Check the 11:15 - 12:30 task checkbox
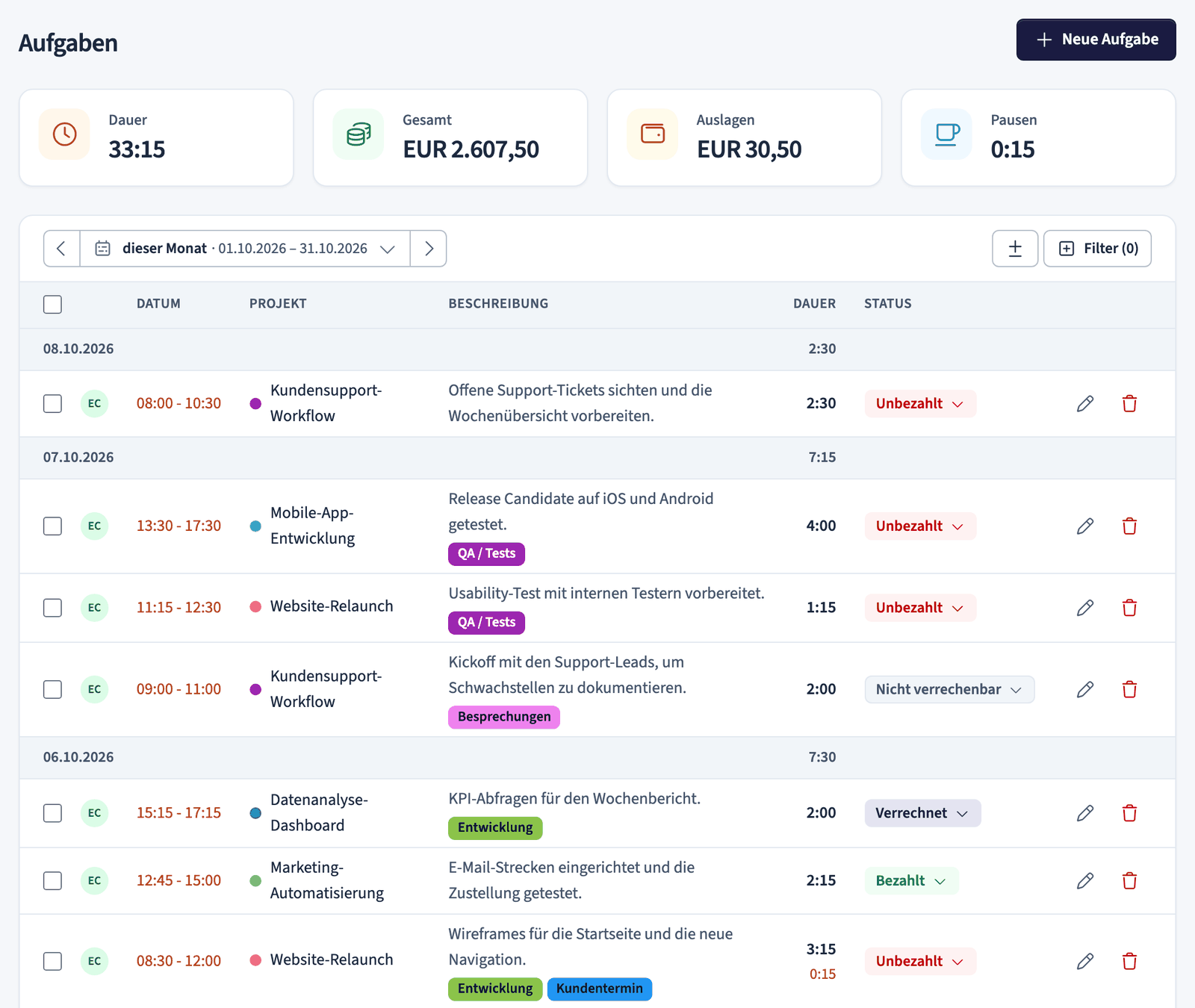This screenshot has width=1195, height=1008. point(52,608)
